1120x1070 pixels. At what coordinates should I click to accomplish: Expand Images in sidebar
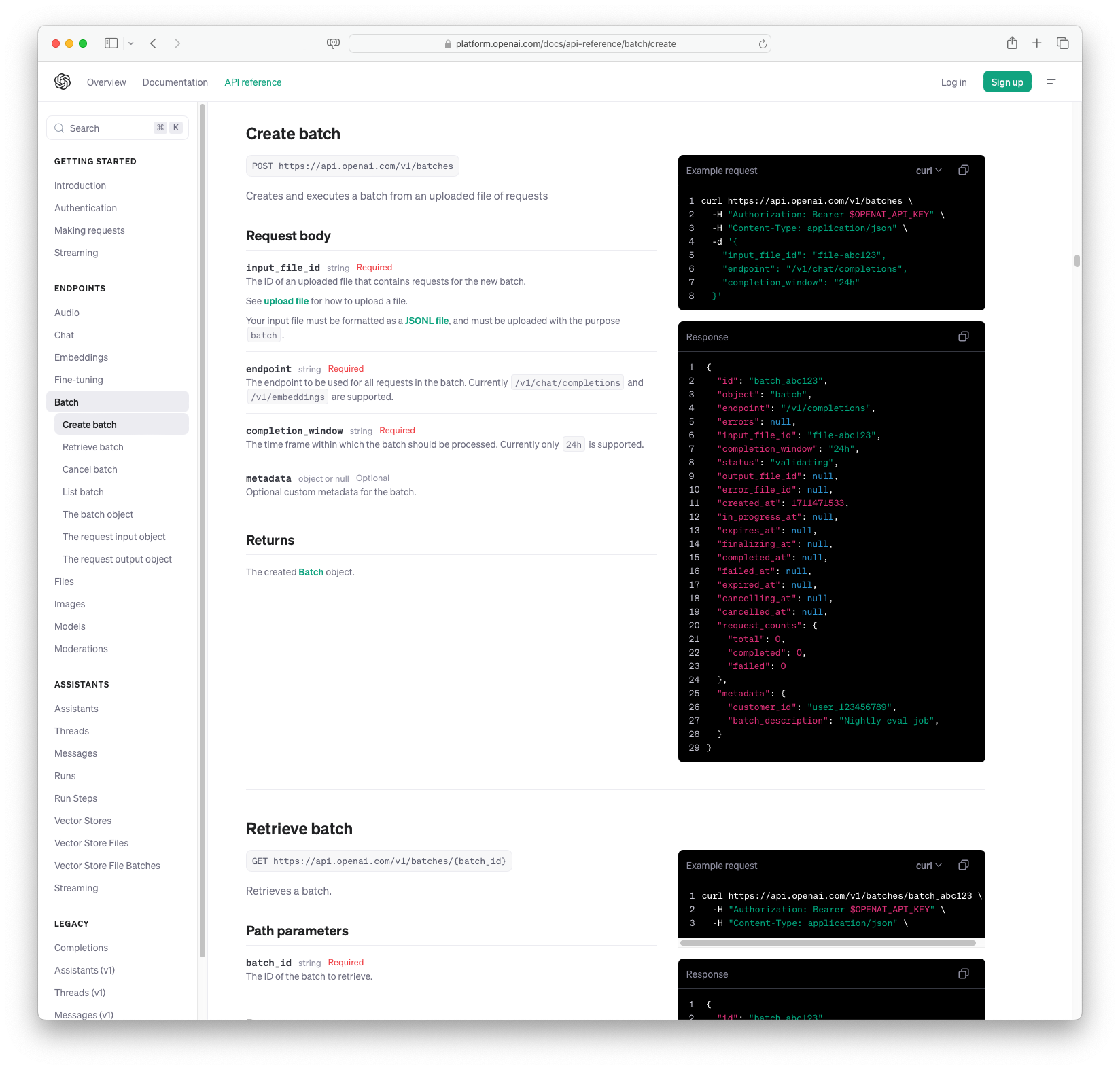(70, 604)
